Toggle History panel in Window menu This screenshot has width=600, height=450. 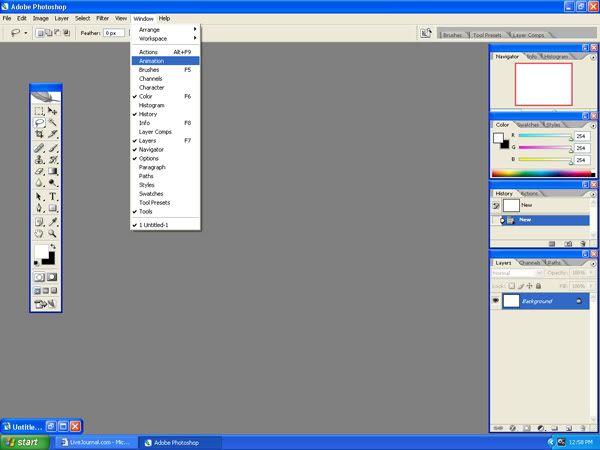(x=166, y=114)
